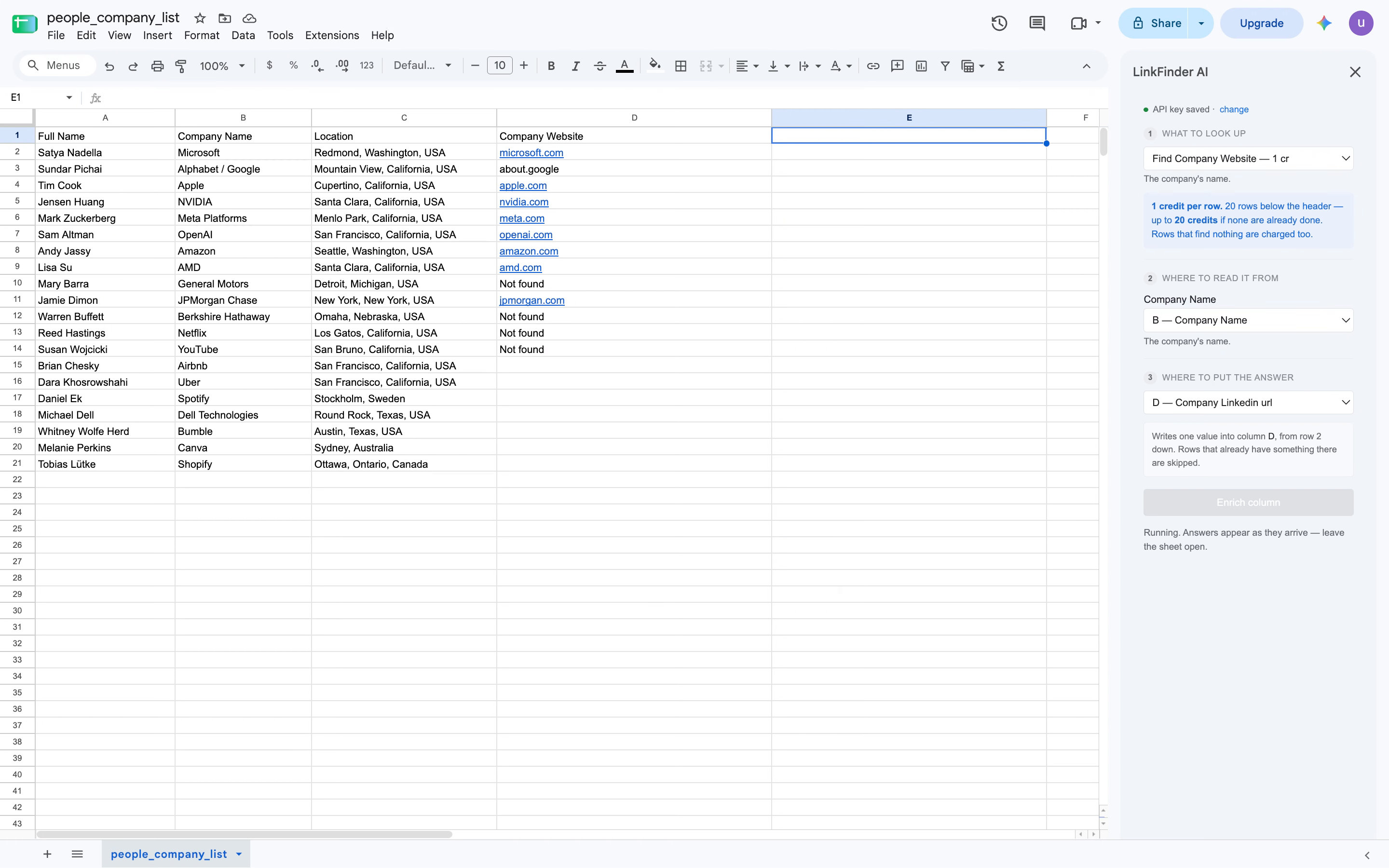This screenshot has height=868, width=1389.
Task: Open the more number formats 123 button
Action: click(x=366, y=66)
